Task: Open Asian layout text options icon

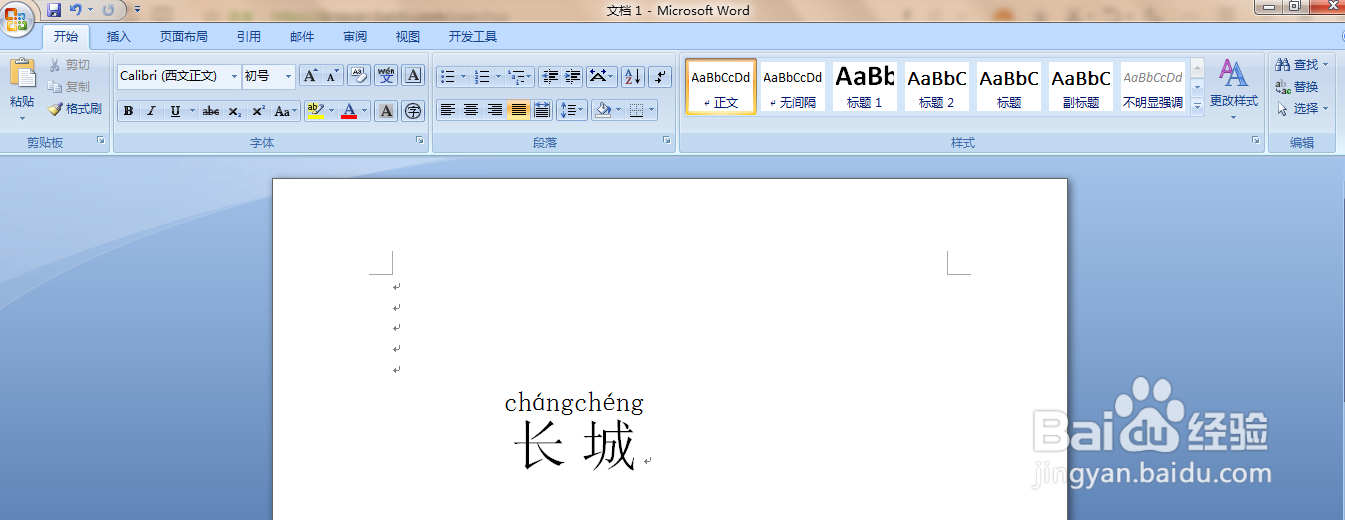Action: [602, 76]
